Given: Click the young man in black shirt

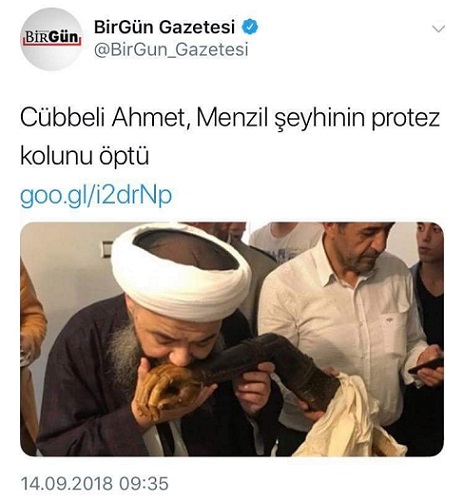Looking at the screenshot, I should coord(428,293).
